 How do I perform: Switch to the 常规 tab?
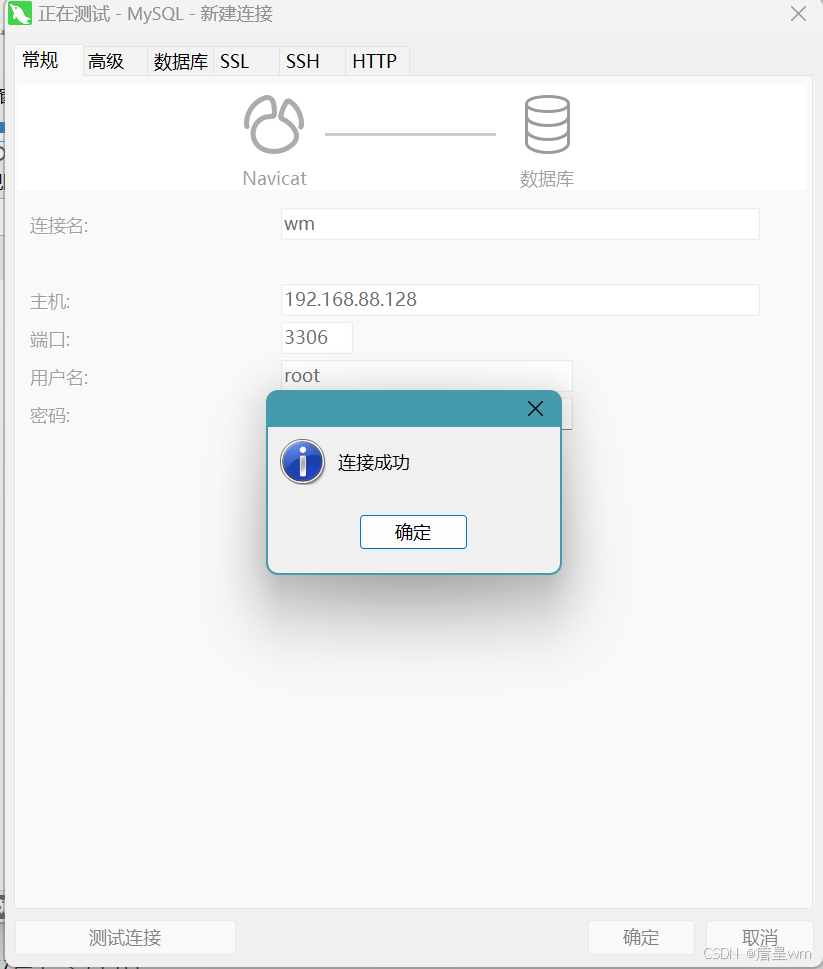pyautogui.click(x=48, y=61)
